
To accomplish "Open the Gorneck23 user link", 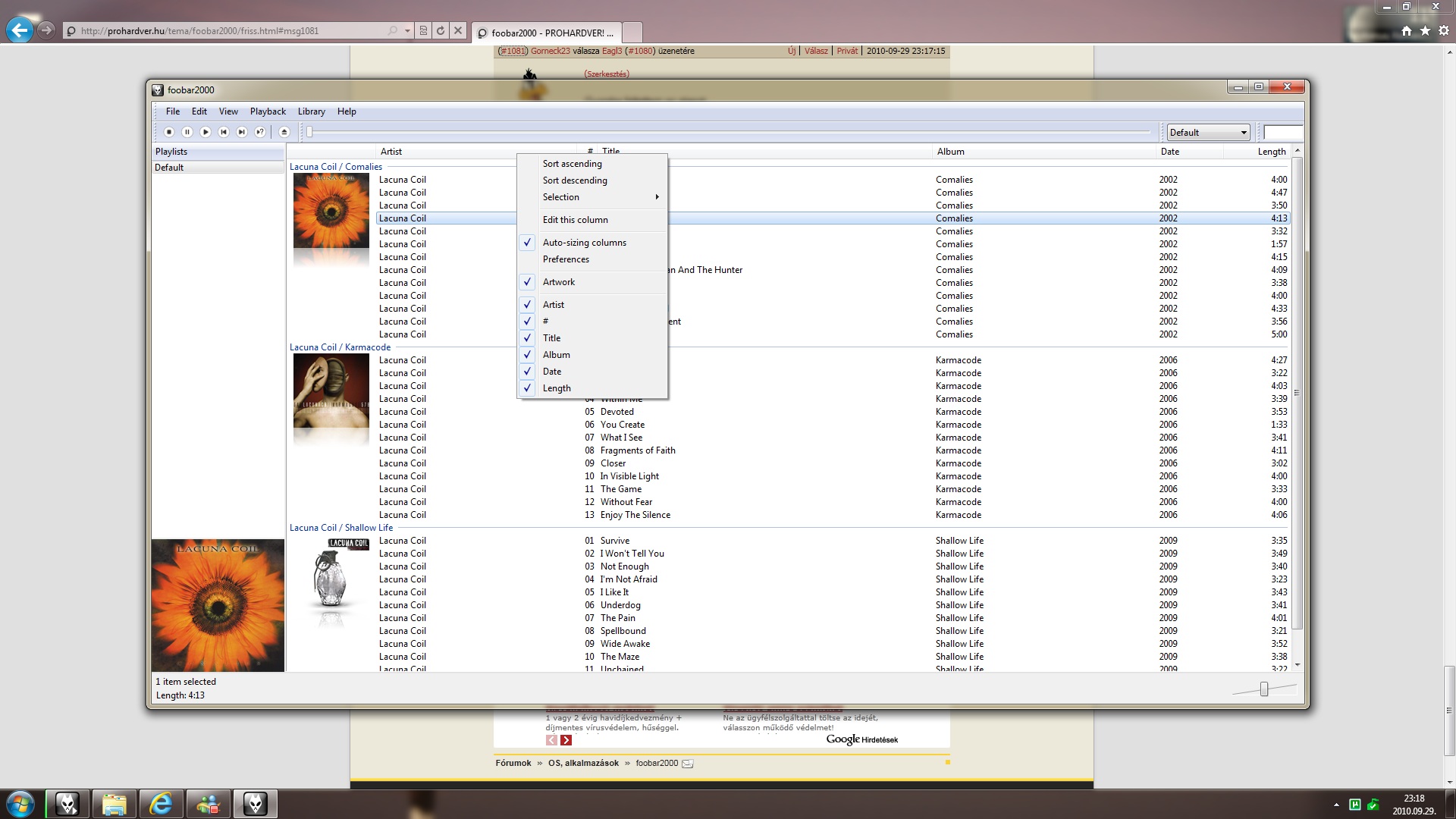I will pos(550,51).
